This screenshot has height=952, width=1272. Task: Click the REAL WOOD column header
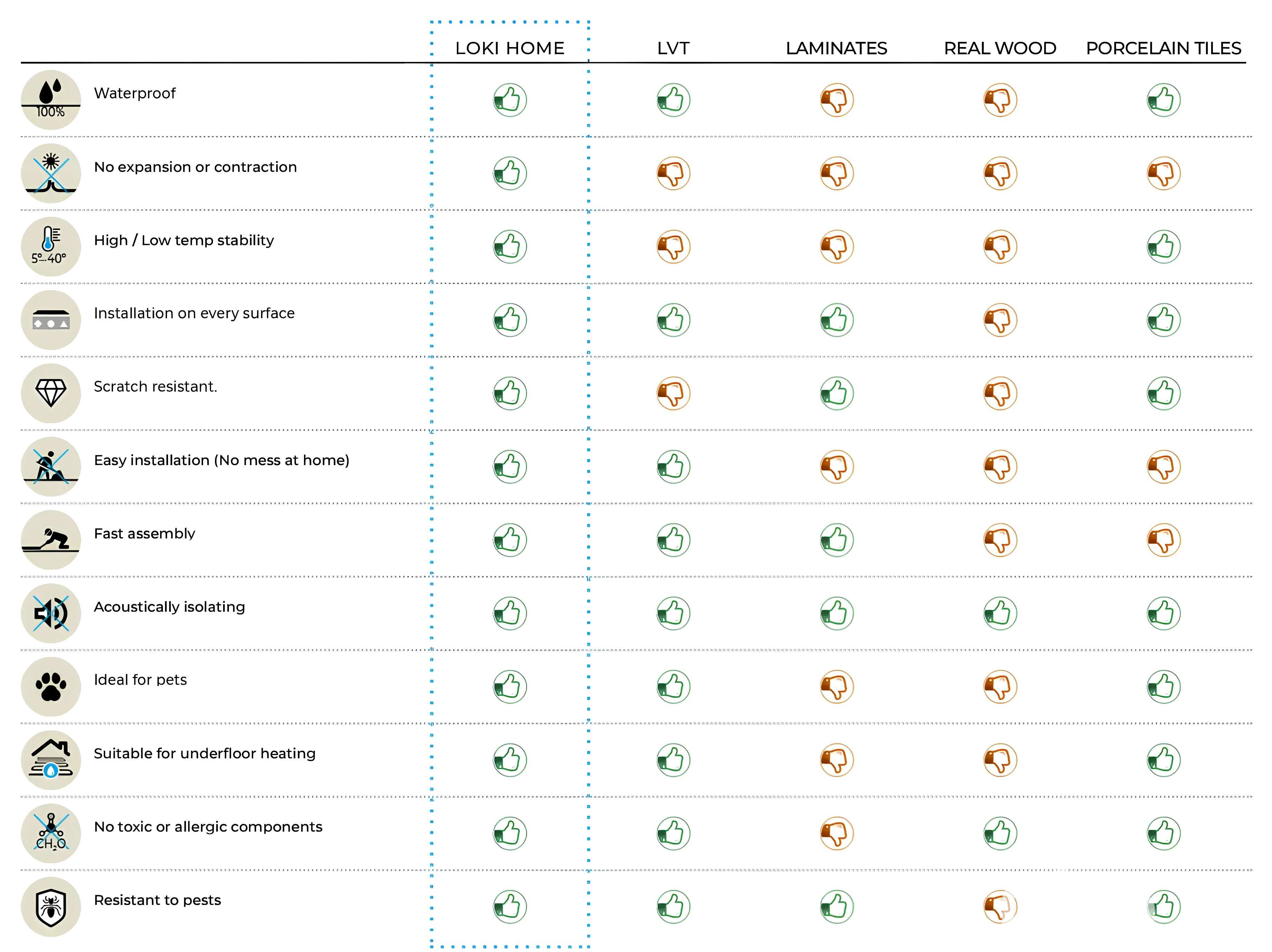(1000, 48)
